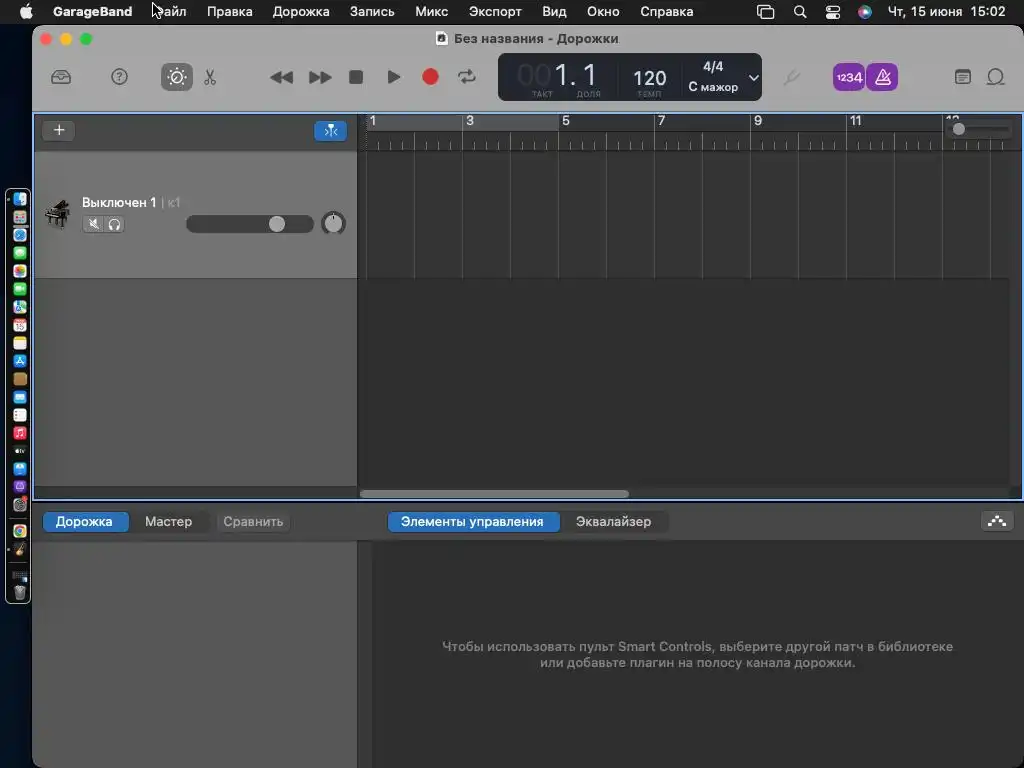Screen dimensions: 1024x768
Task: Click the track volume slider knob
Action: click(277, 224)
